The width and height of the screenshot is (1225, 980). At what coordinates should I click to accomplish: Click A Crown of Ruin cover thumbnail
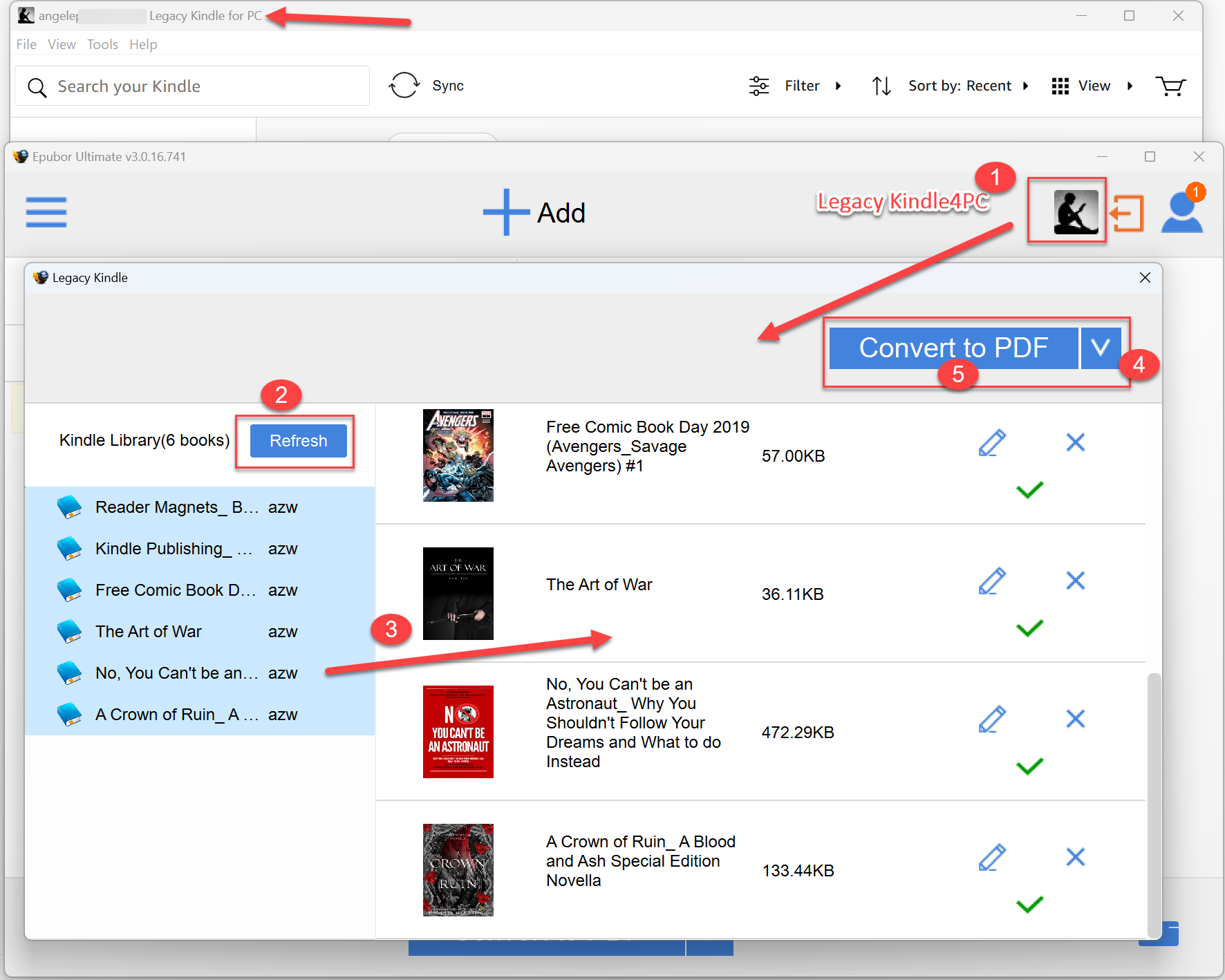click(458, 870)
